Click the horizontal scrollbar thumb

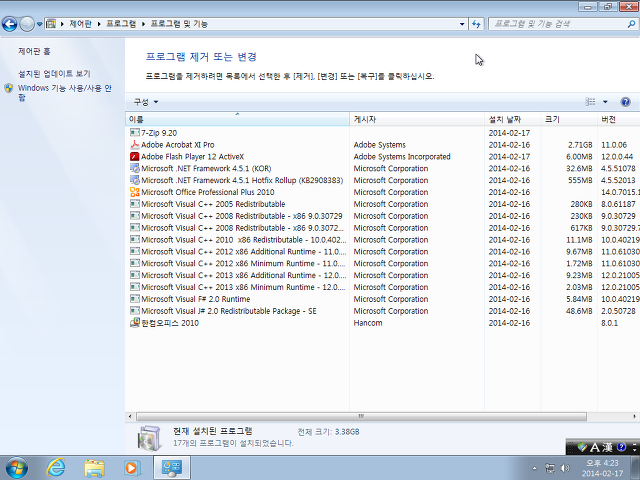coord(361,416)
